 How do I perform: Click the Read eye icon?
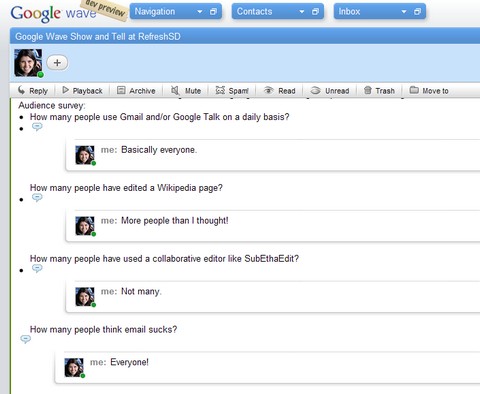point(268,90)
